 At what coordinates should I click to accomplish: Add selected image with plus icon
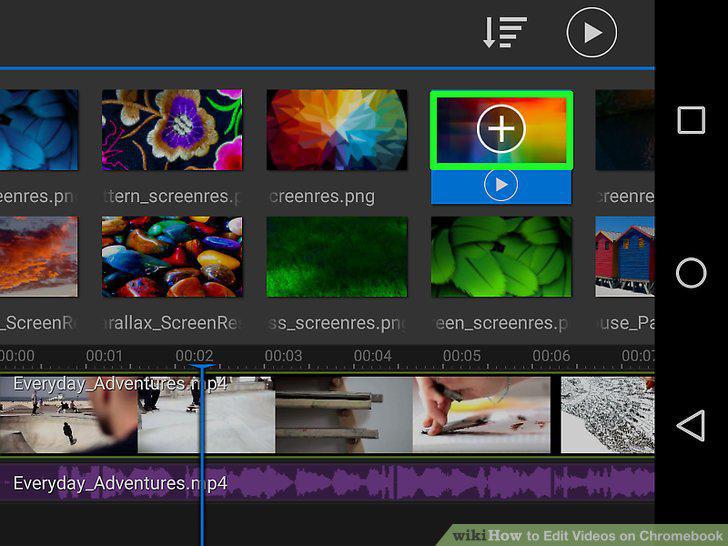[x=501, y=129]
